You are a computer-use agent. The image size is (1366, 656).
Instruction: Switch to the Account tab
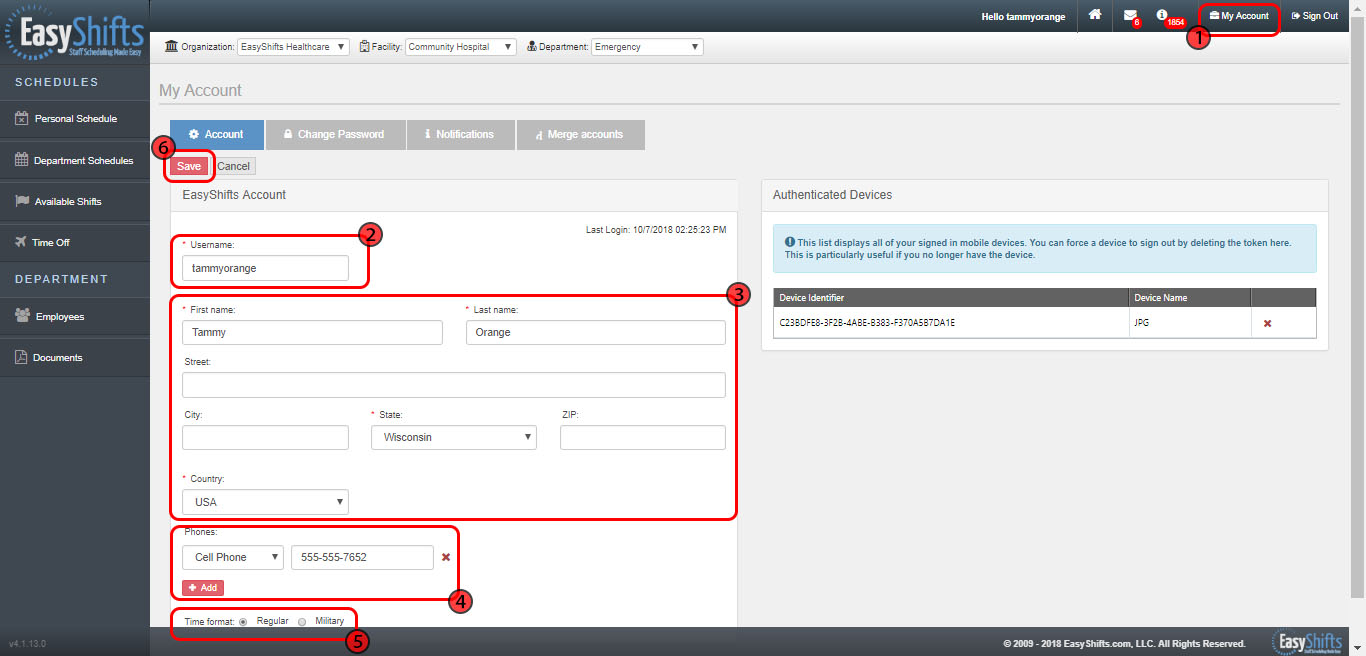pos(217,134)
